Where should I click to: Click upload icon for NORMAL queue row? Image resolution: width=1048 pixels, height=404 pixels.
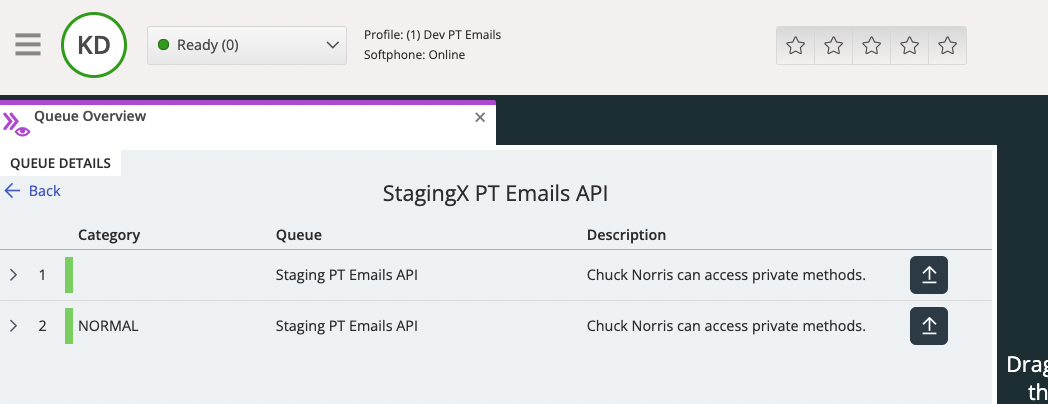[x=928, y=326]
